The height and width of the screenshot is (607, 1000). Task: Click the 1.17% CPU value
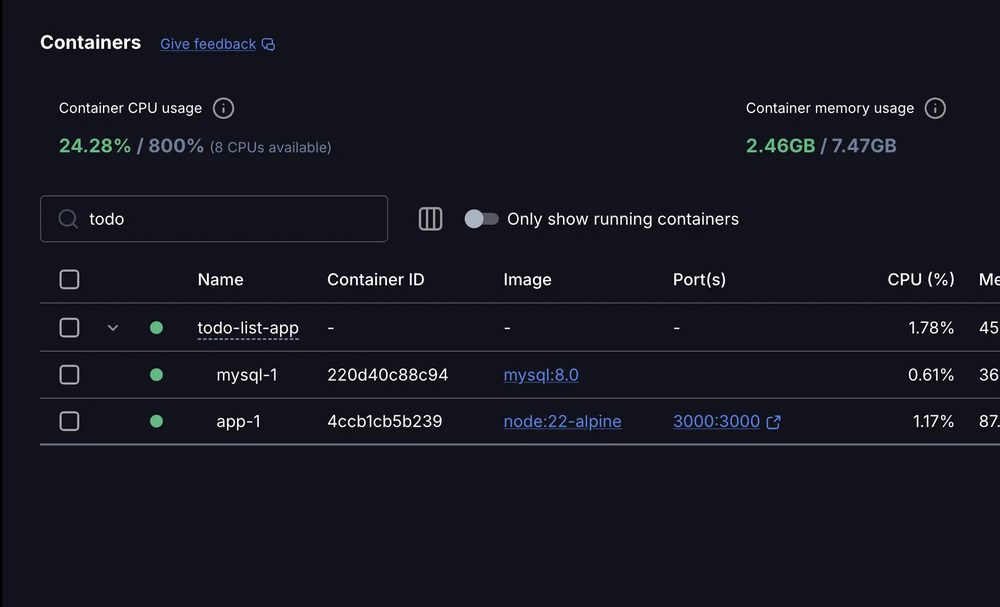tap(933, 421)
